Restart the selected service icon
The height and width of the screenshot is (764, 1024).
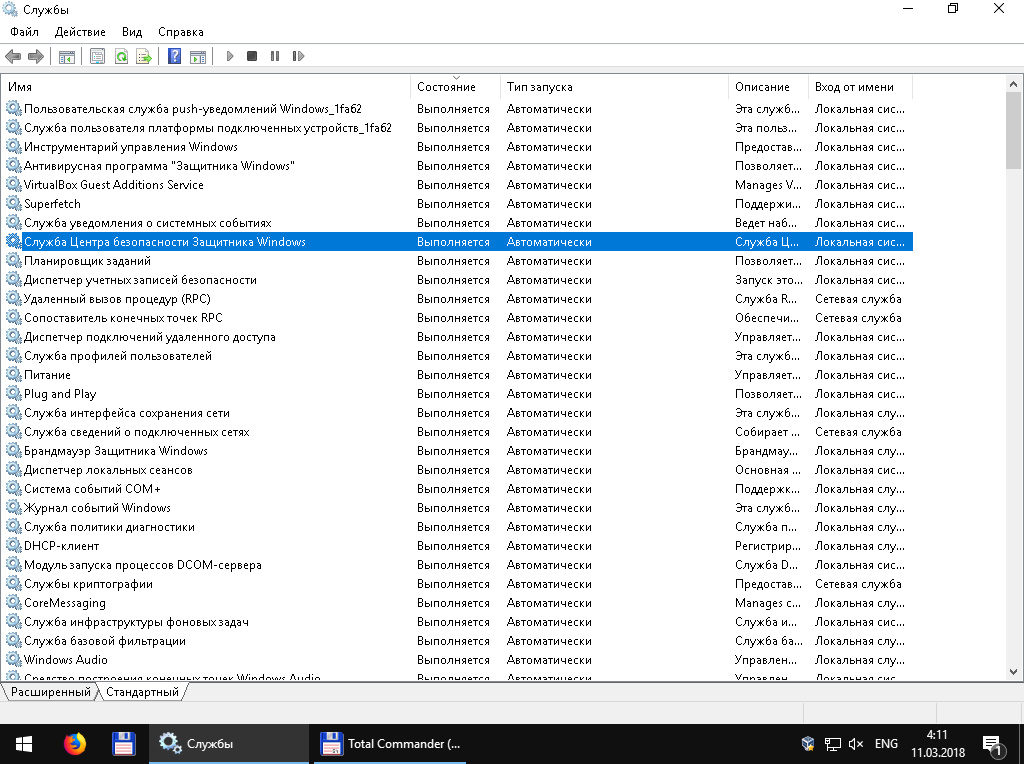point(298,56)
